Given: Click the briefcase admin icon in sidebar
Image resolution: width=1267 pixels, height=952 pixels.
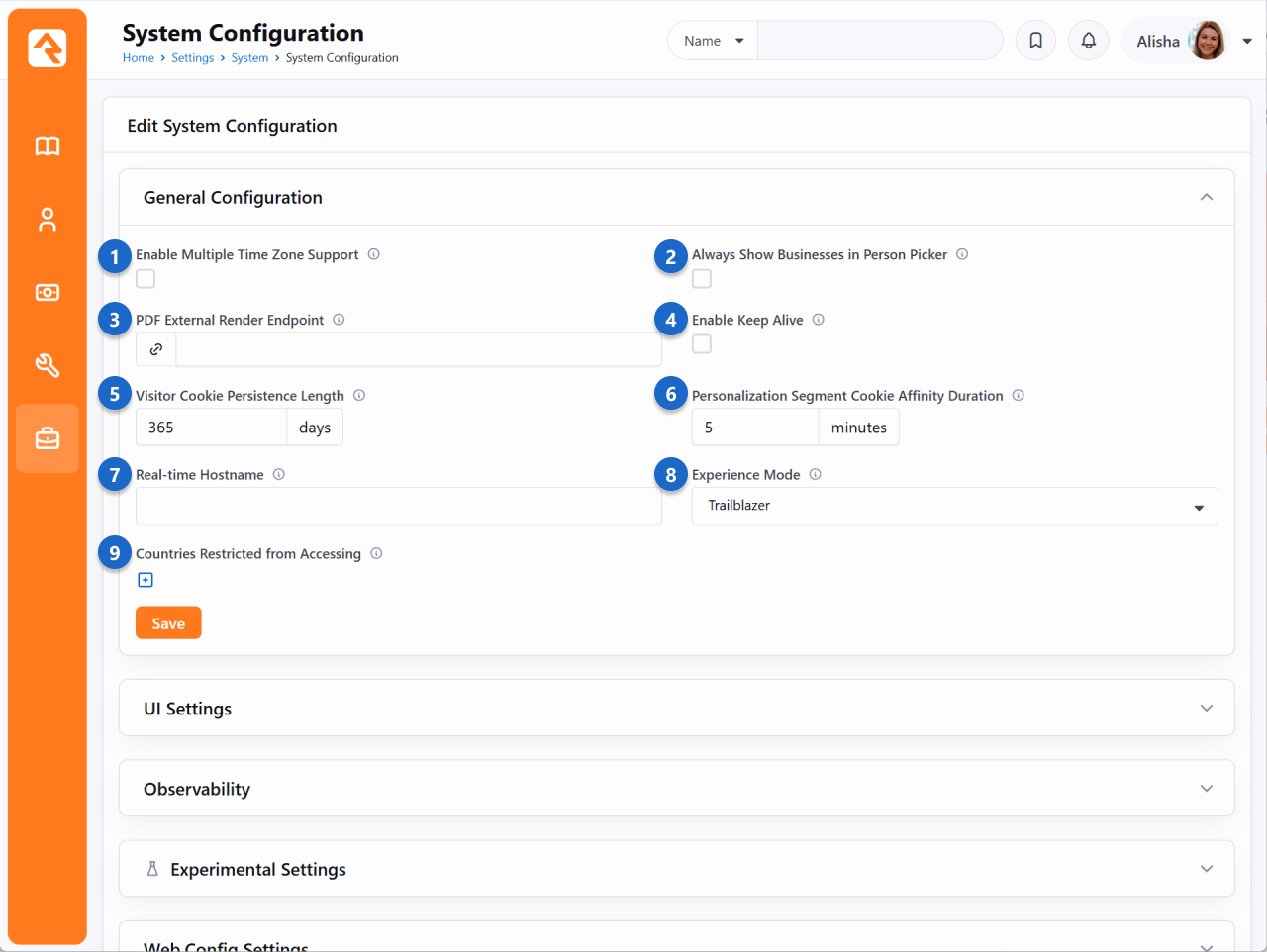Looking at the screenshot, I should pos(47,438).
